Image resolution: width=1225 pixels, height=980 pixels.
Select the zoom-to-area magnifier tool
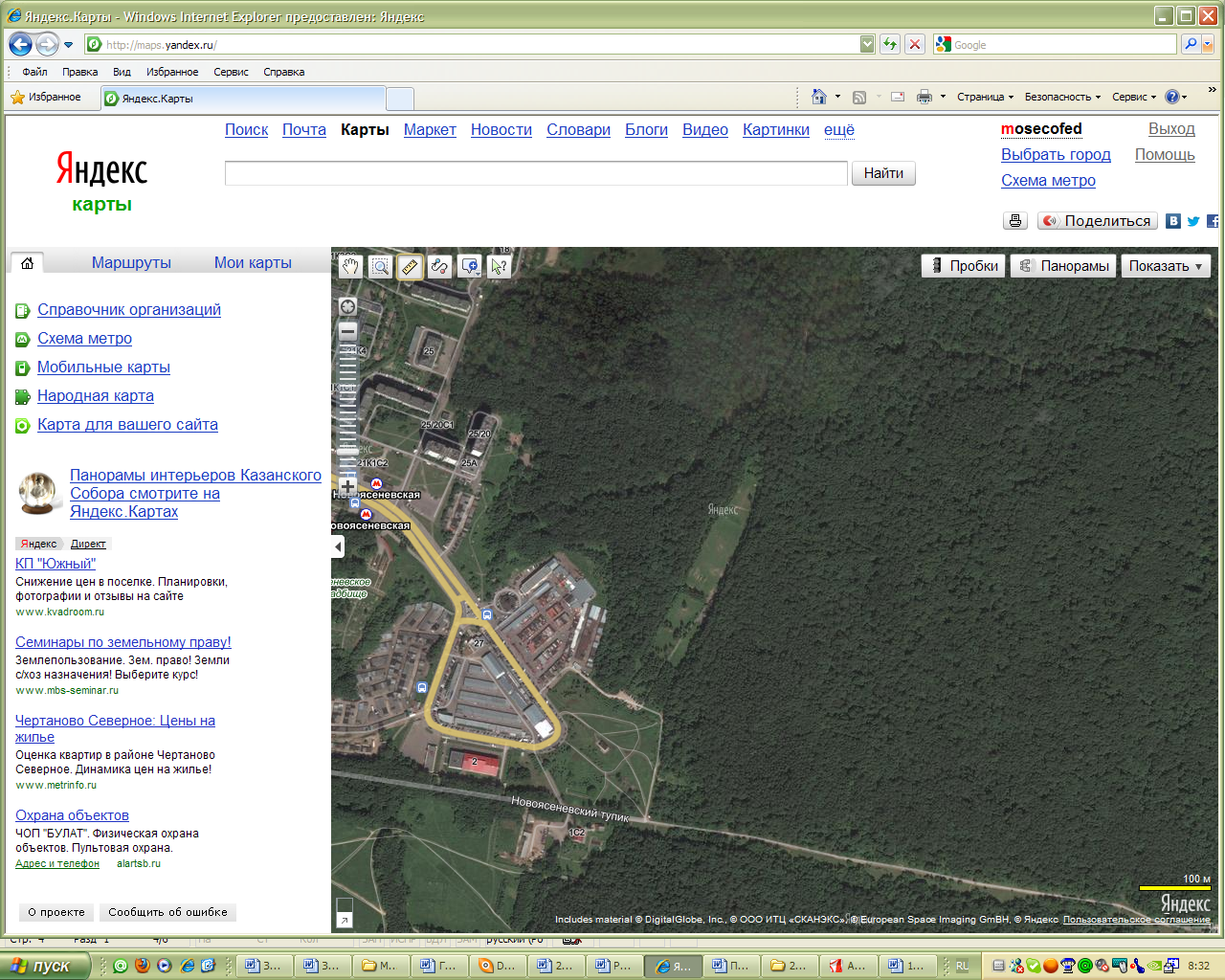click(x=380, y=267)
